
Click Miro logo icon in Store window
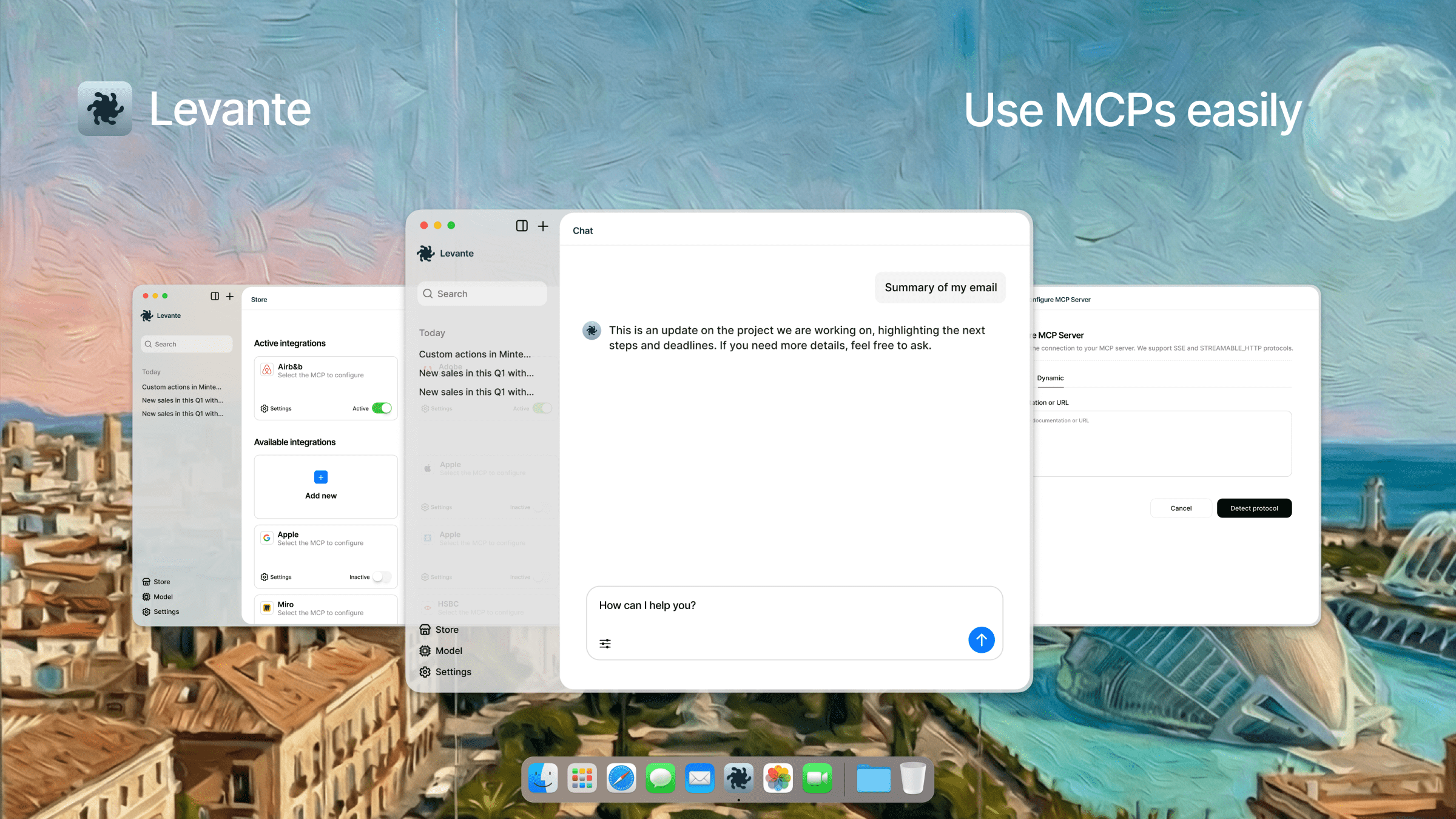click(x=267, y=607)
